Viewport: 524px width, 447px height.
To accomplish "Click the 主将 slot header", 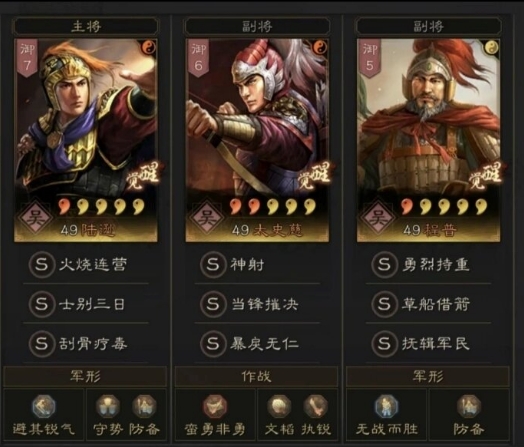I will 86,26.
